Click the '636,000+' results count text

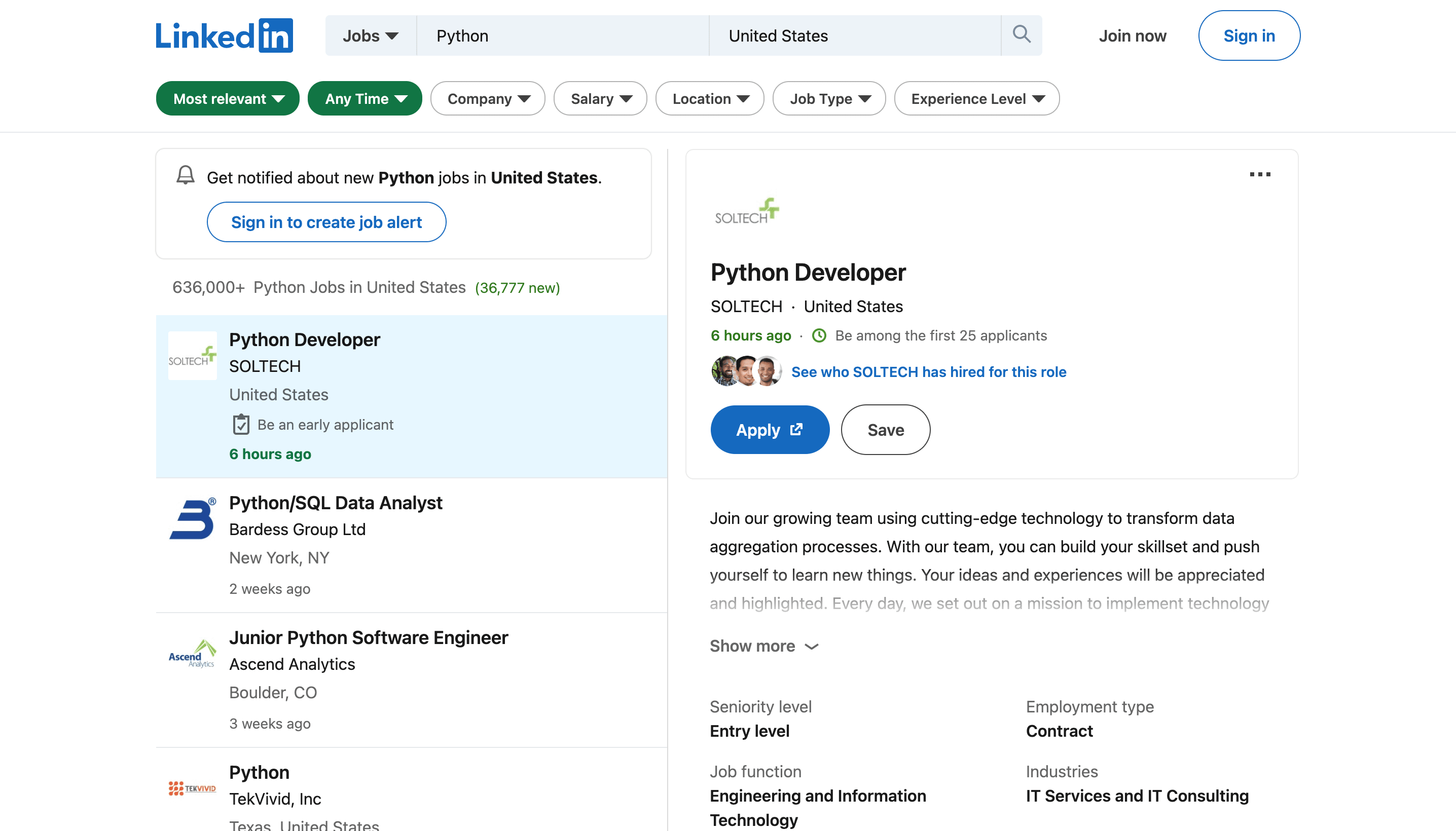click(208, 287)
